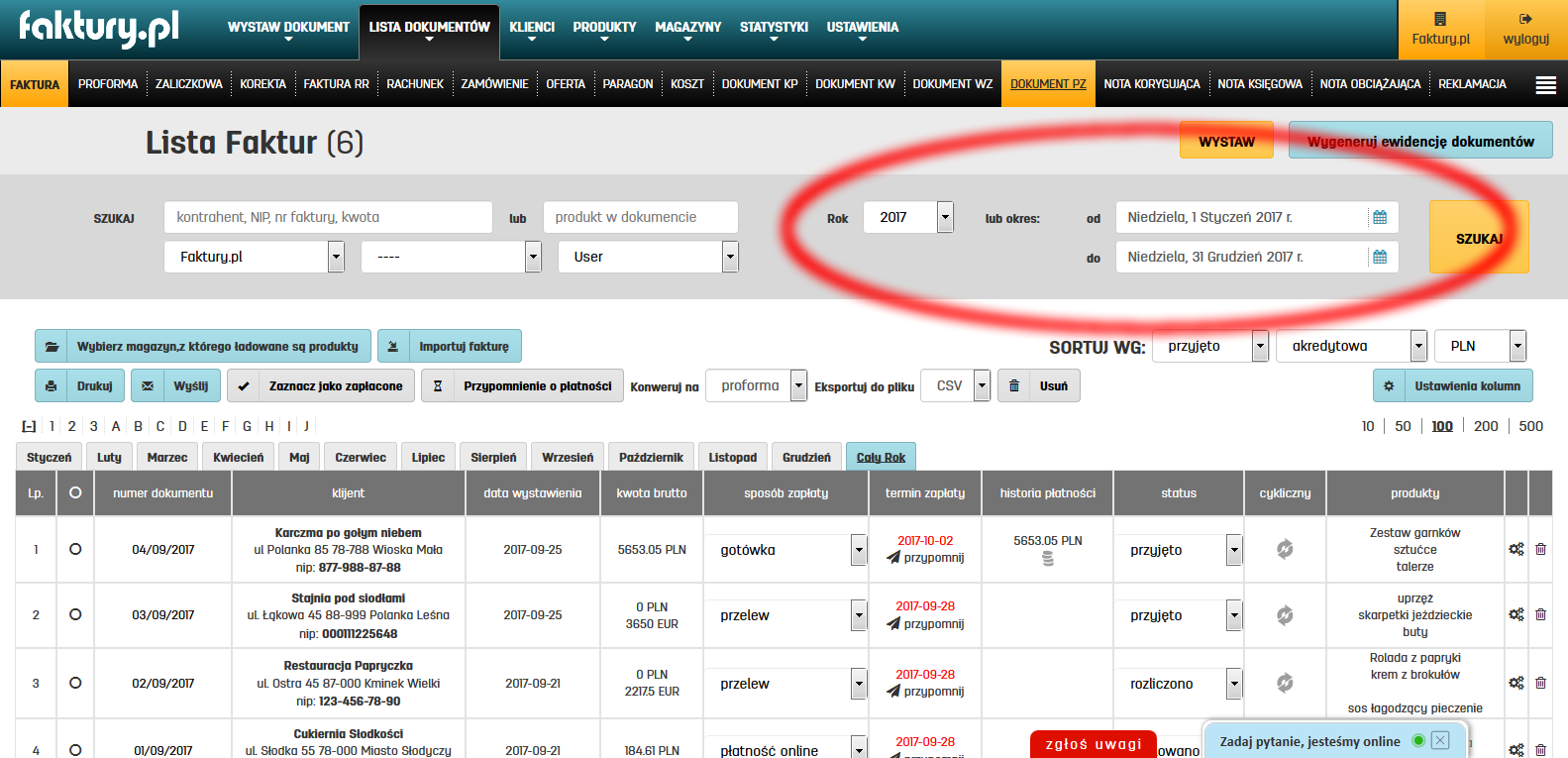Open the PLN currency sort dropdown
Viewport: 1568px width, 758px height.
point(1516,346)
